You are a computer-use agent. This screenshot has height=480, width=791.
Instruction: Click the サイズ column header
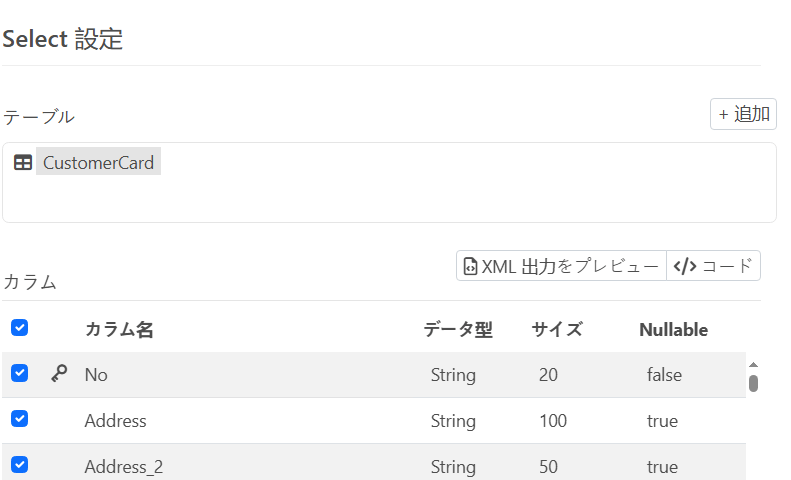point(557,329)
